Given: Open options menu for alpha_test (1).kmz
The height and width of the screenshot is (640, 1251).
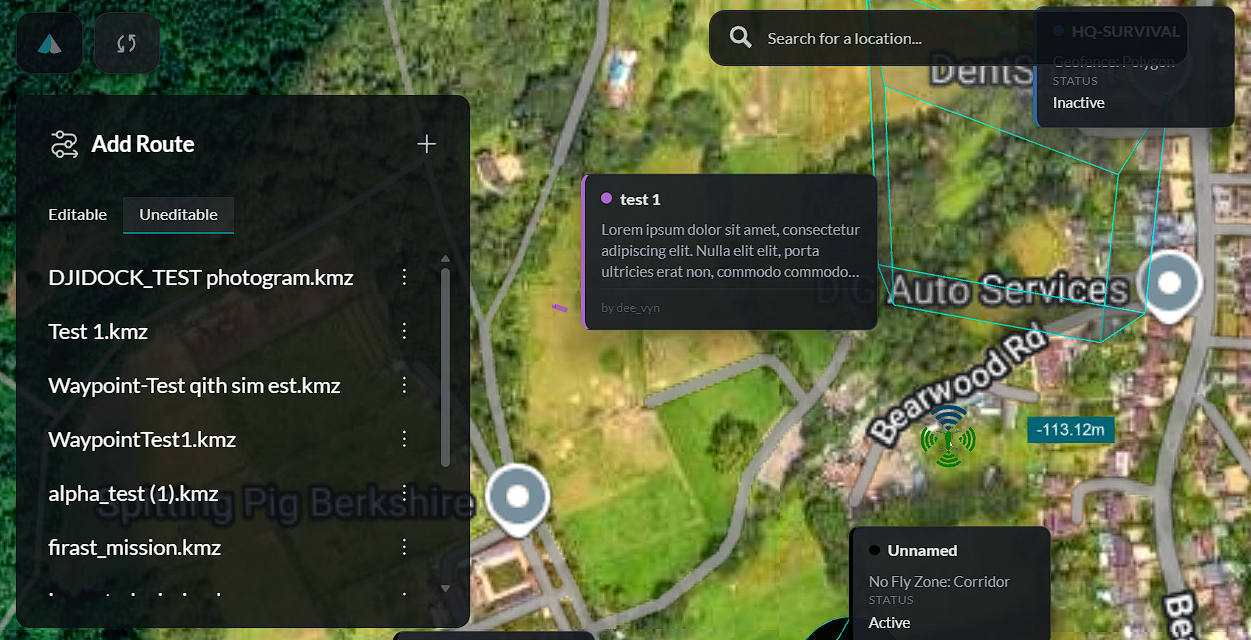Looking at the screenshot, I should tap(405, 493).
